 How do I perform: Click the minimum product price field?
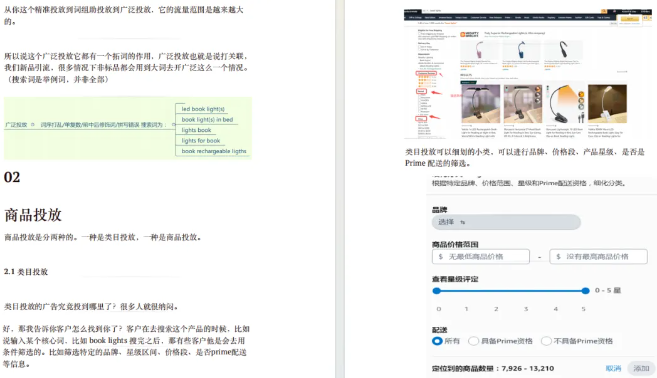click(481, 256)
